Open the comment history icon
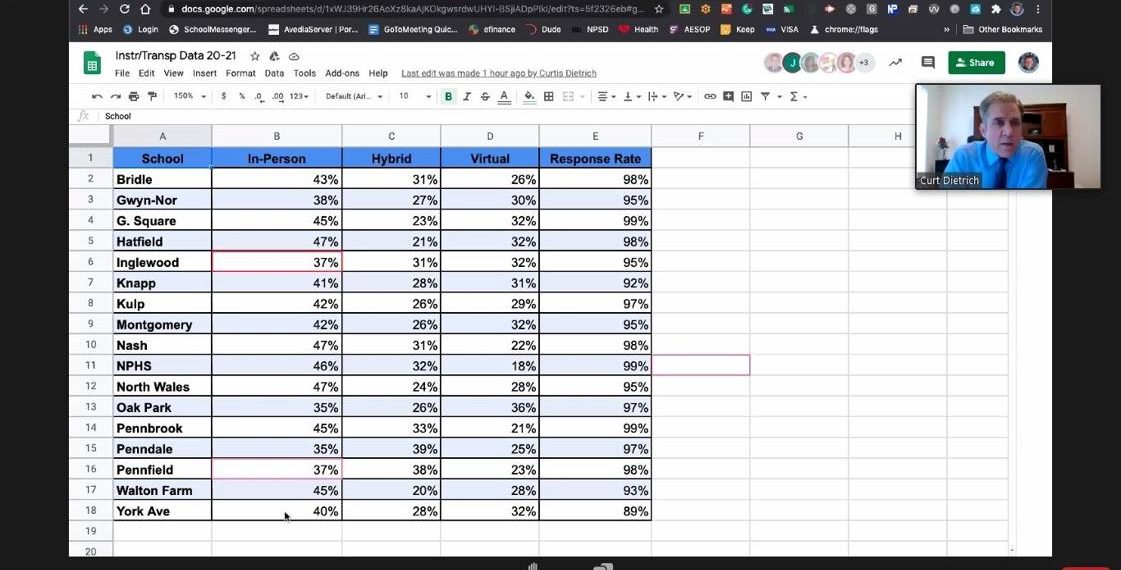 [928, 63]
